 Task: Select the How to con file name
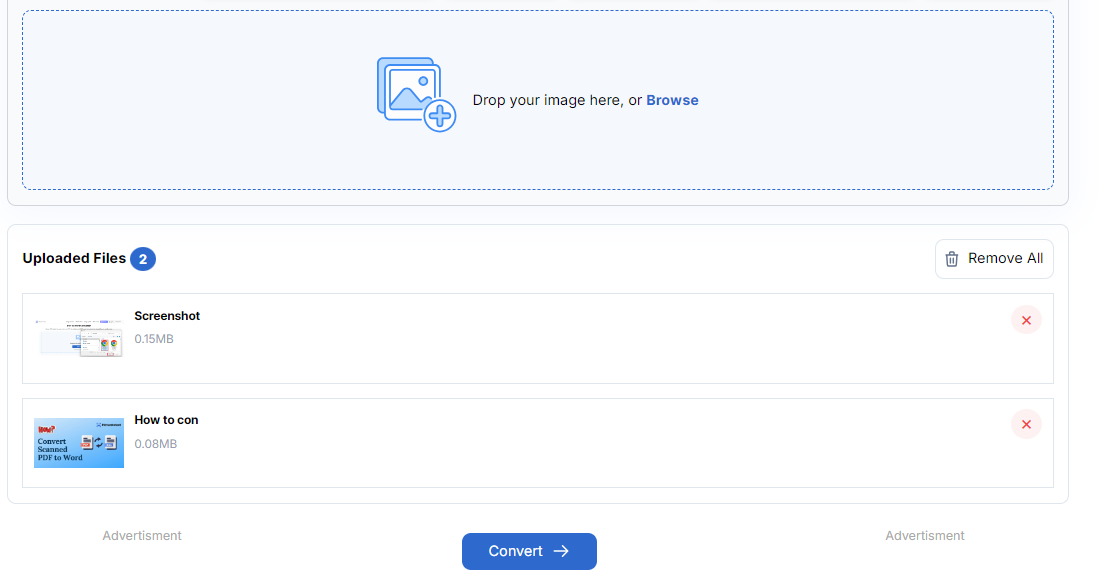167,420
